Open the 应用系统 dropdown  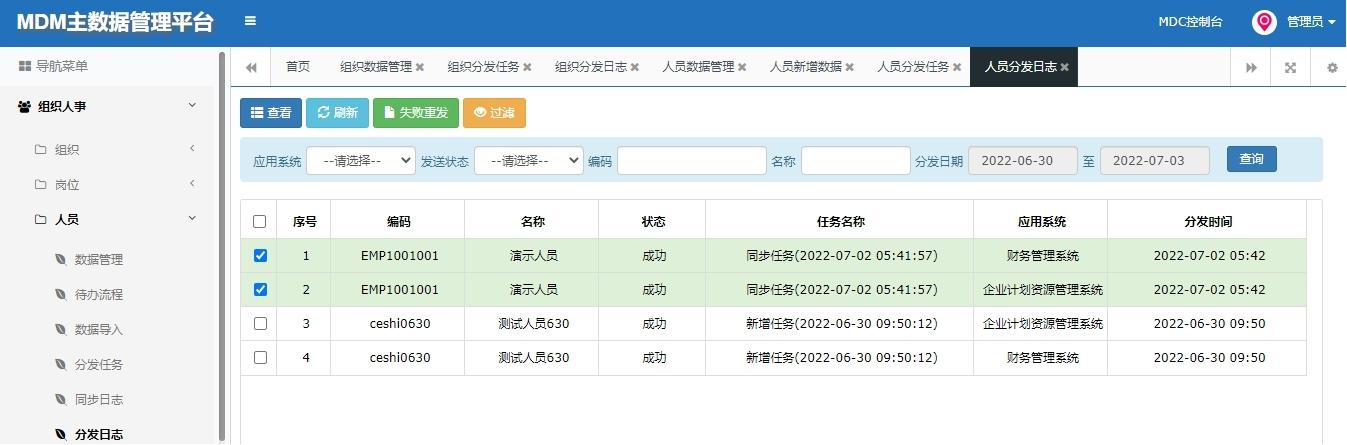(361, 160)
